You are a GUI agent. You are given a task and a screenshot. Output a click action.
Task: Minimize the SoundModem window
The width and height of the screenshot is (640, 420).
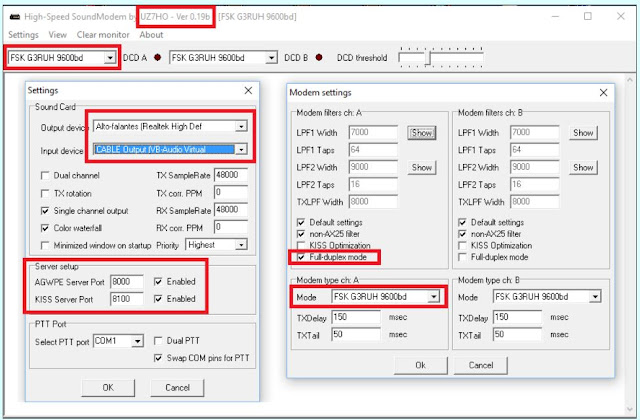[555, 16]
